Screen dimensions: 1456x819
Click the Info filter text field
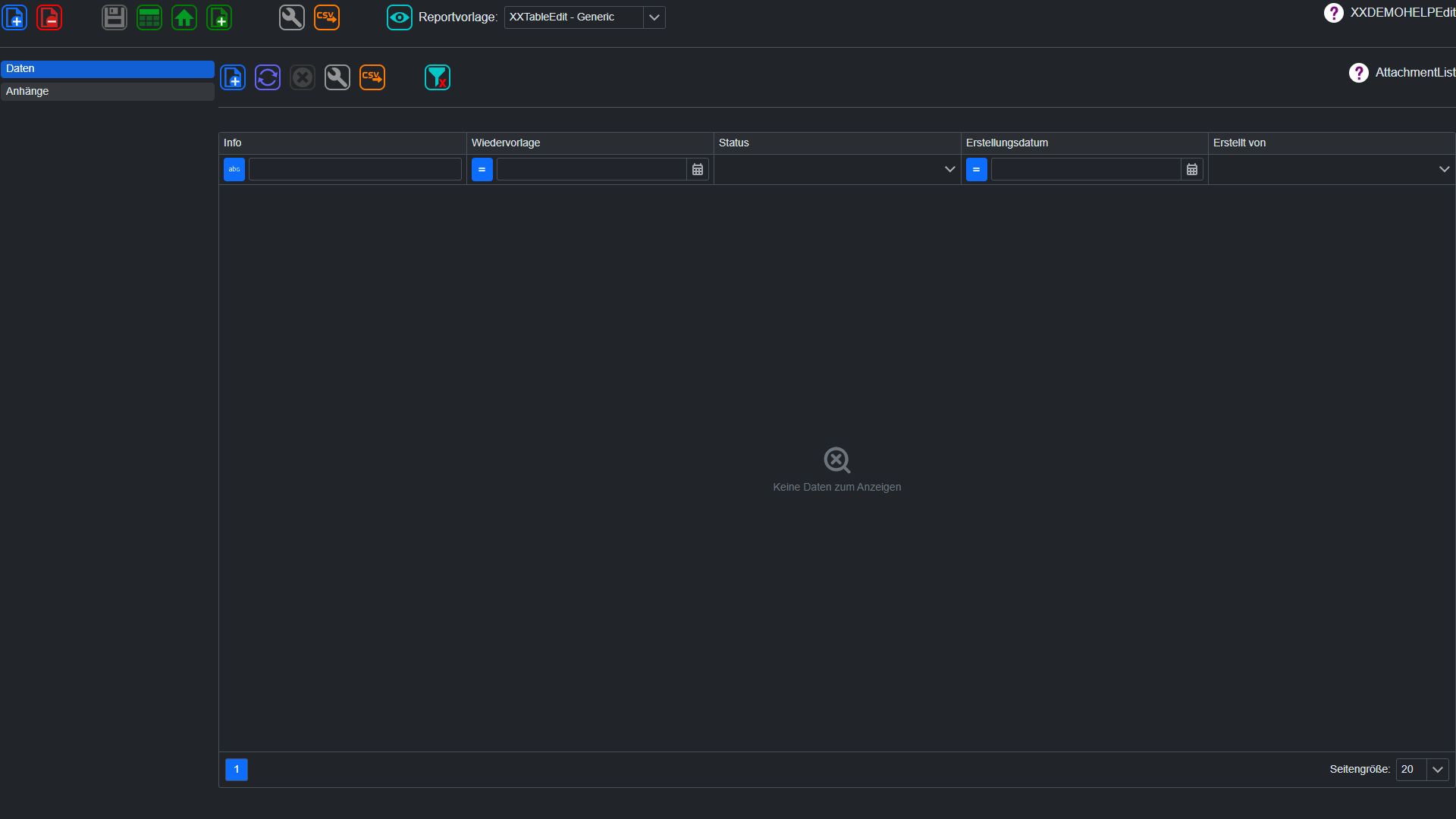(x=355, y=169)
